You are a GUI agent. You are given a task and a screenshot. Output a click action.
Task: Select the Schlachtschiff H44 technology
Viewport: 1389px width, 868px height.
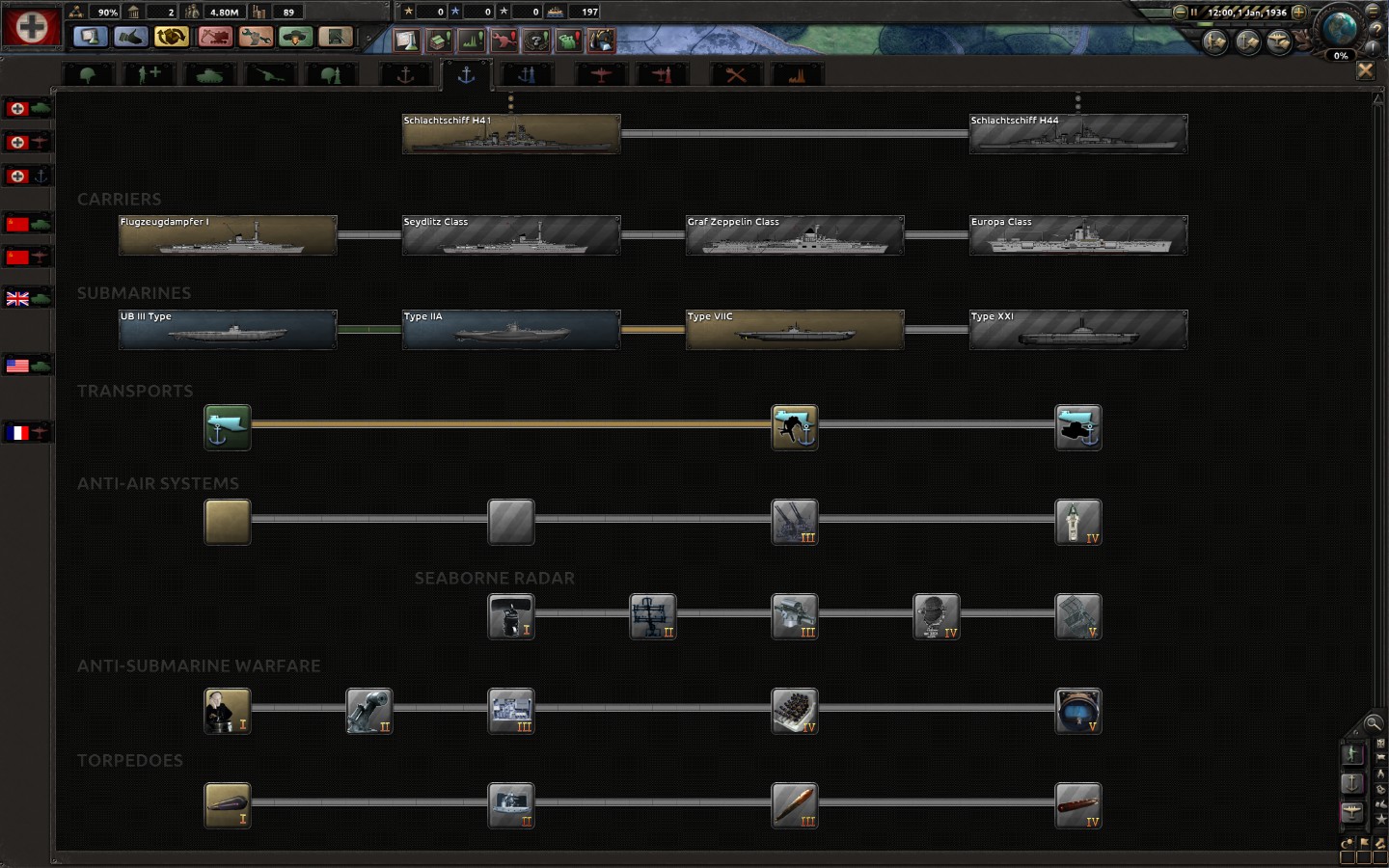(x=1078, y=134)
